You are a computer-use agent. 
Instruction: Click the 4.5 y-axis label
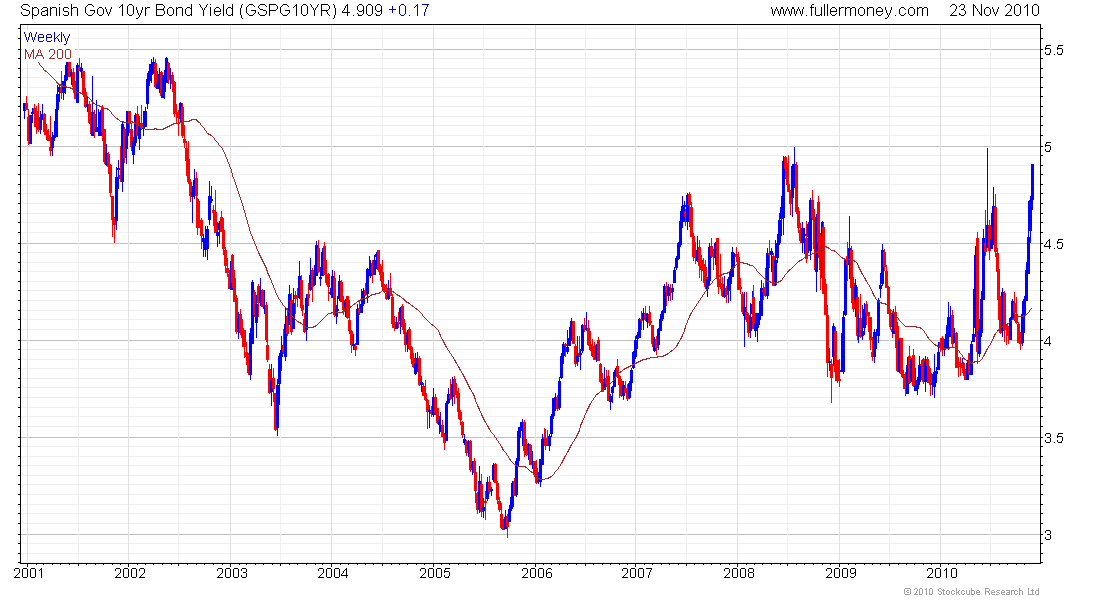coord(1054,244)
